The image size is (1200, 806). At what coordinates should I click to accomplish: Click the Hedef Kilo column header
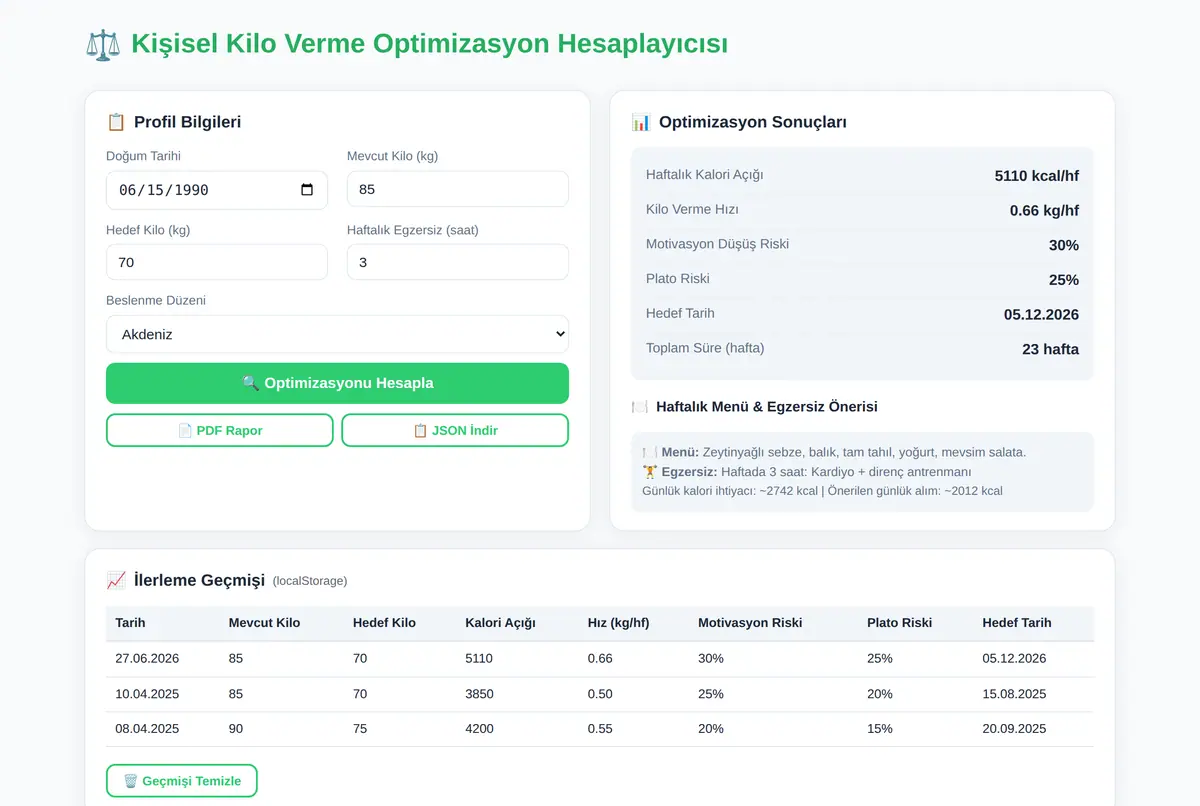click(x=384, y=622)
